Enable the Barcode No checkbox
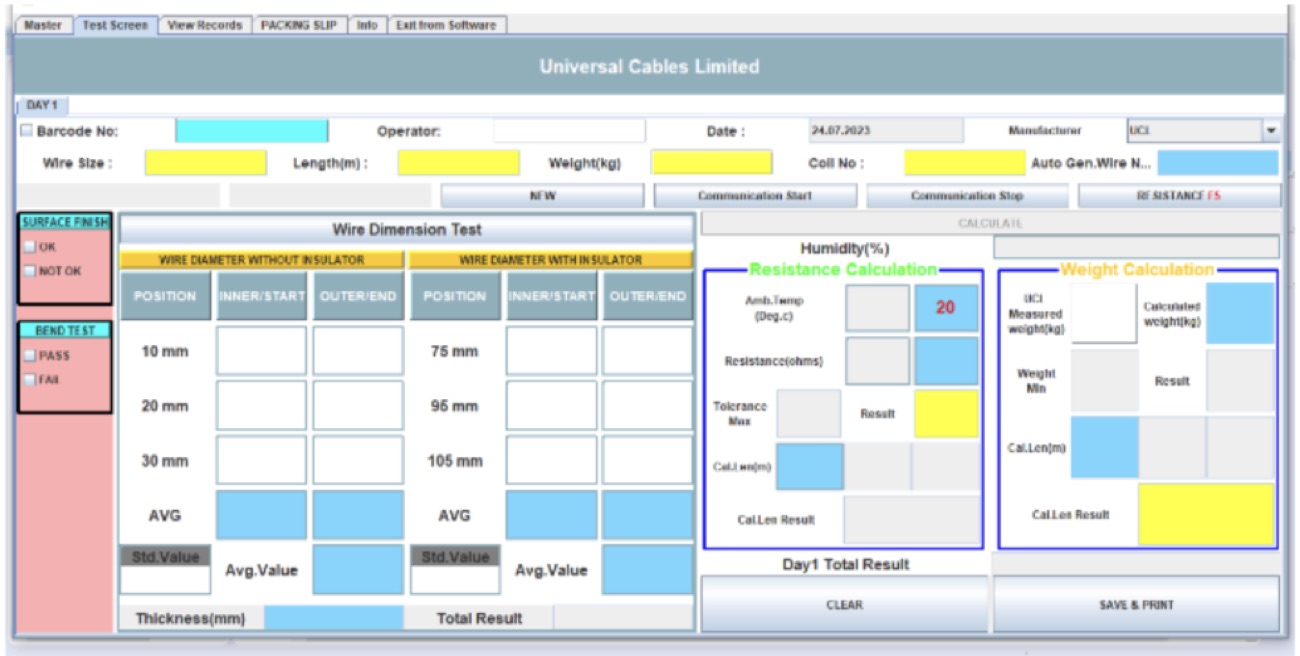 coord(26,131)
